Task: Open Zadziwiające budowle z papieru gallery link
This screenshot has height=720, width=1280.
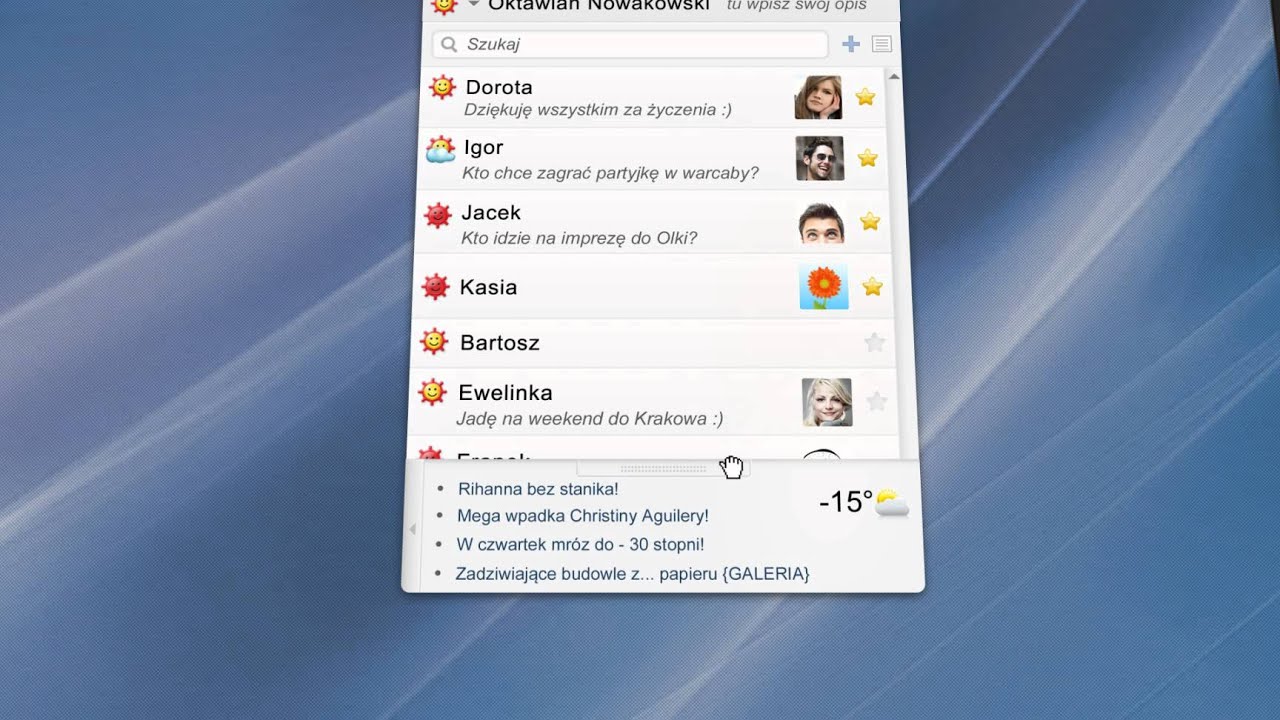Action: 632,574
